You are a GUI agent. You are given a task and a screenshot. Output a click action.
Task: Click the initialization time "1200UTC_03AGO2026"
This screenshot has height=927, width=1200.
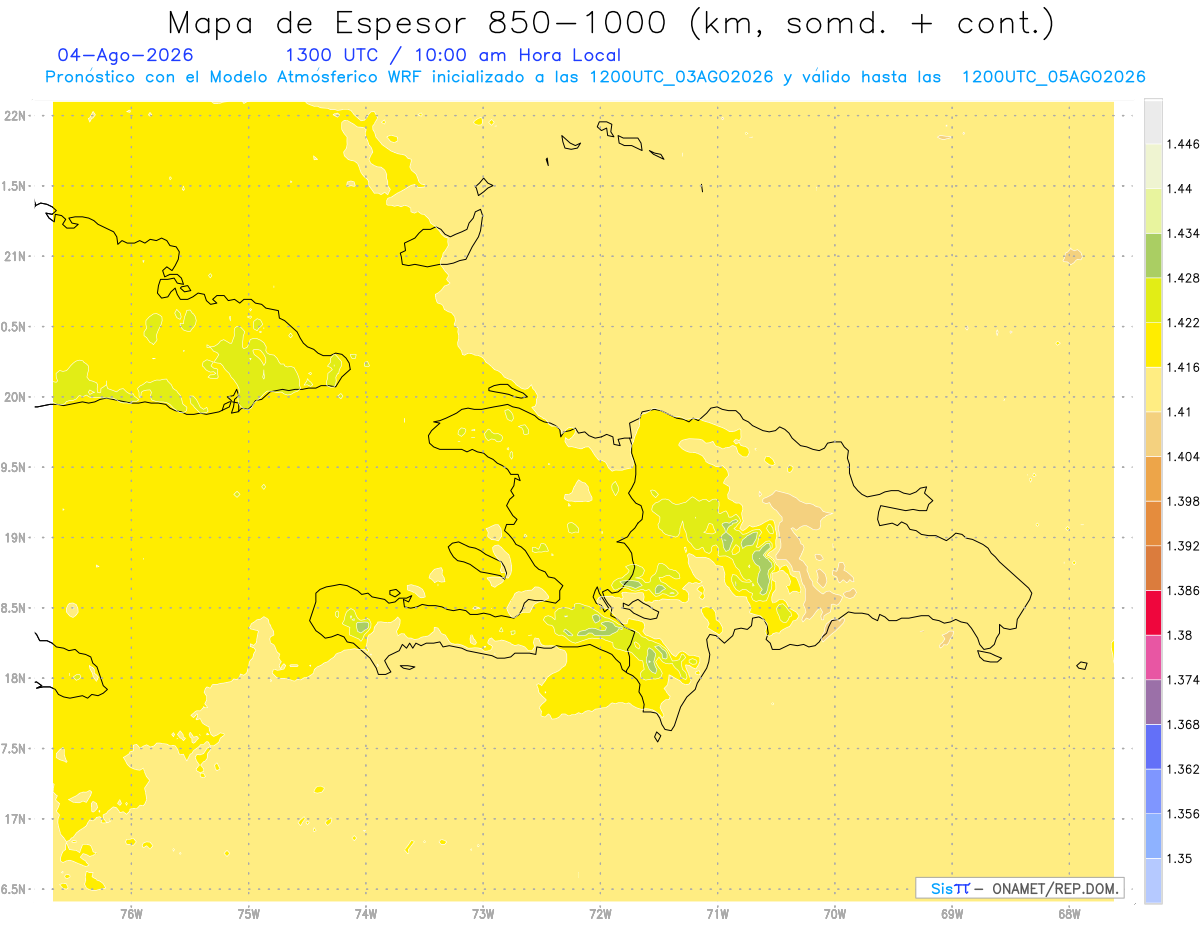[x=681, y=77]
